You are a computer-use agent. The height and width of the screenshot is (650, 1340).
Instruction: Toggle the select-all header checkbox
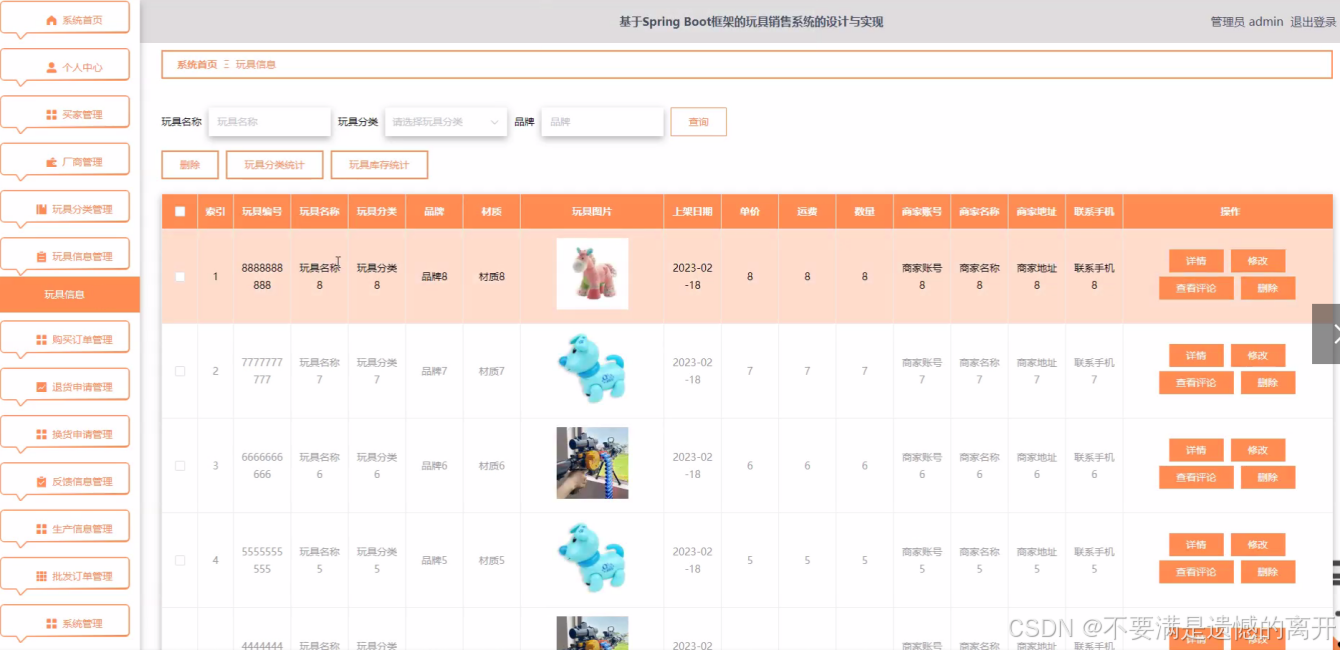click(x=180, y=212)
